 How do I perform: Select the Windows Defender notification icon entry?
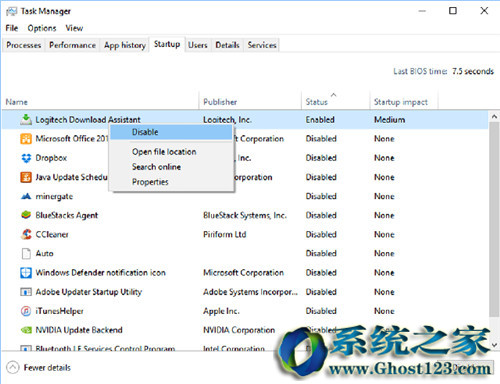pos(101,273)
